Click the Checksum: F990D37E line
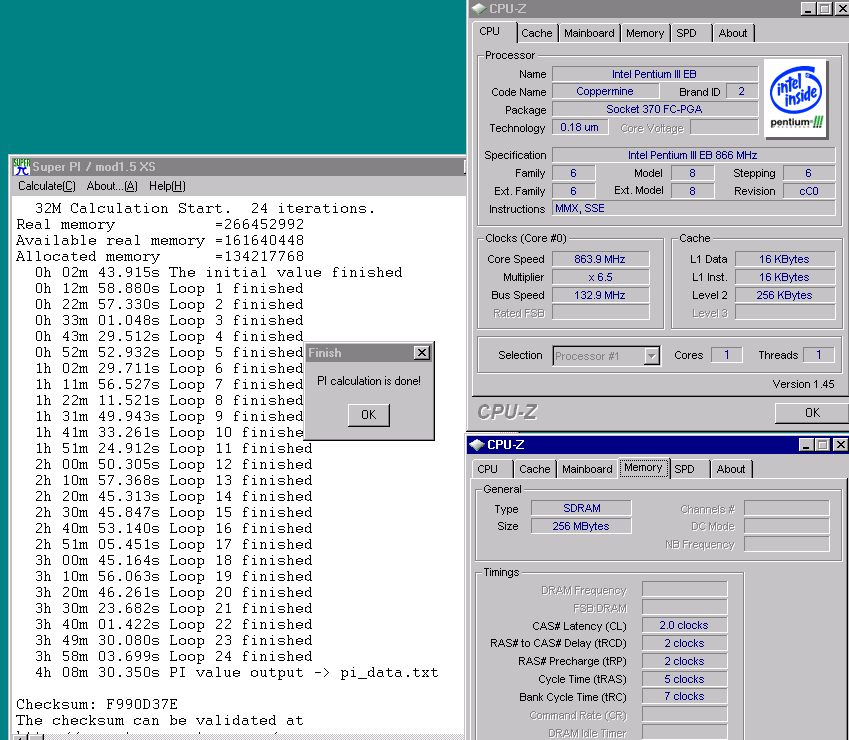Screen dimensions: 849x740 pos(97,704)
